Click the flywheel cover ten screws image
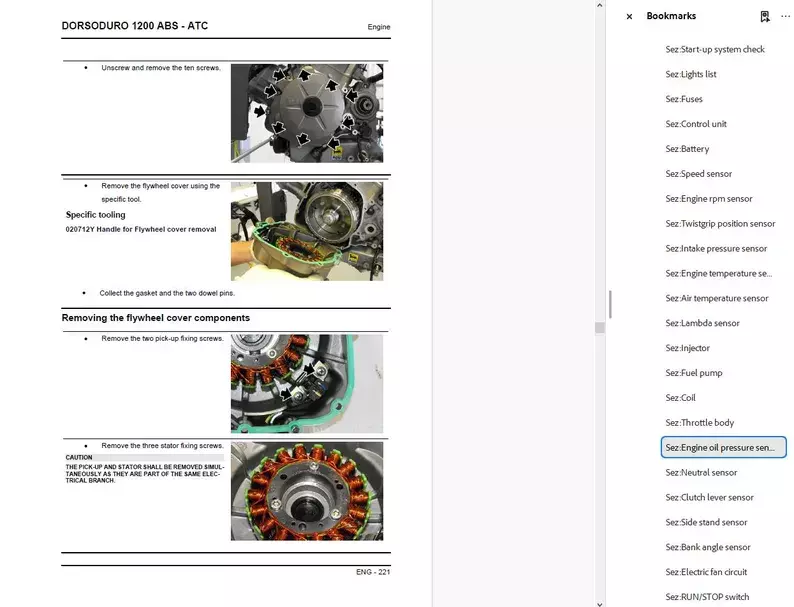Viewport: 794px width, 607px height. point(306,113)
